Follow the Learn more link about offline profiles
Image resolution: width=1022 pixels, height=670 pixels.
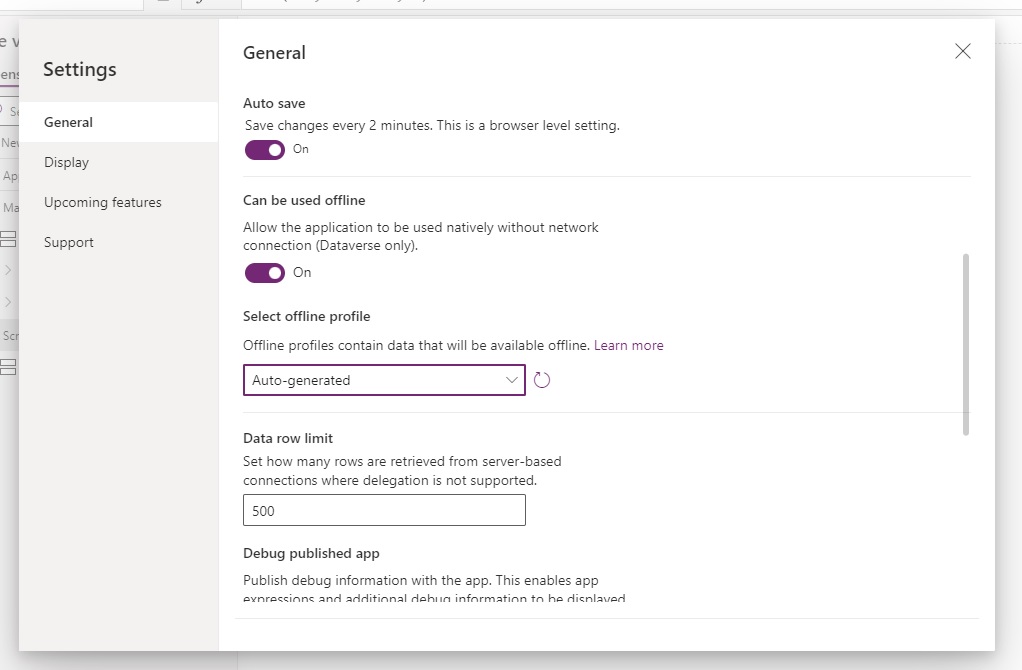[628, 345]
